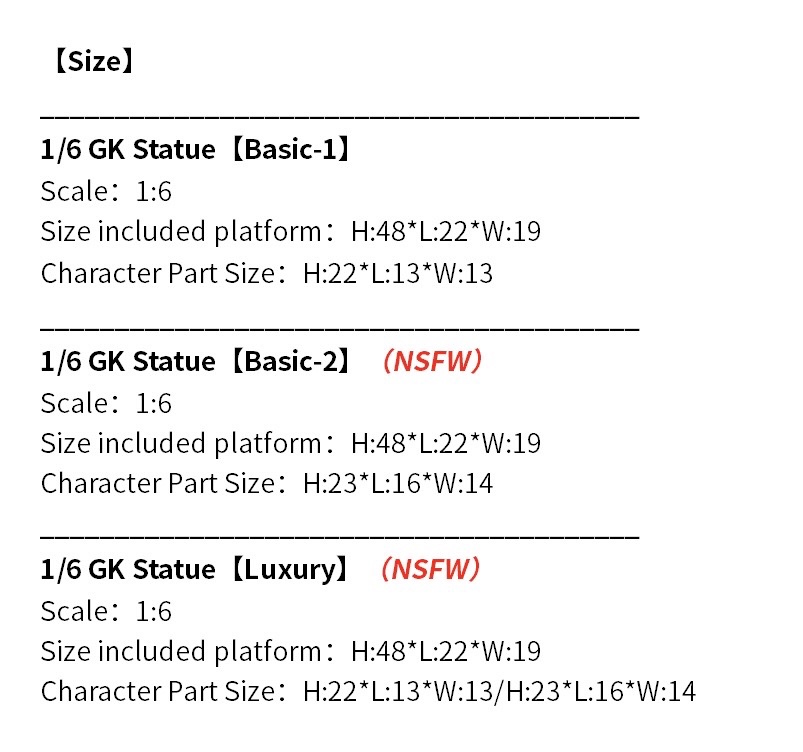Click the 【Size】 heading at top
803x752 pixels.
click(88, 63)
